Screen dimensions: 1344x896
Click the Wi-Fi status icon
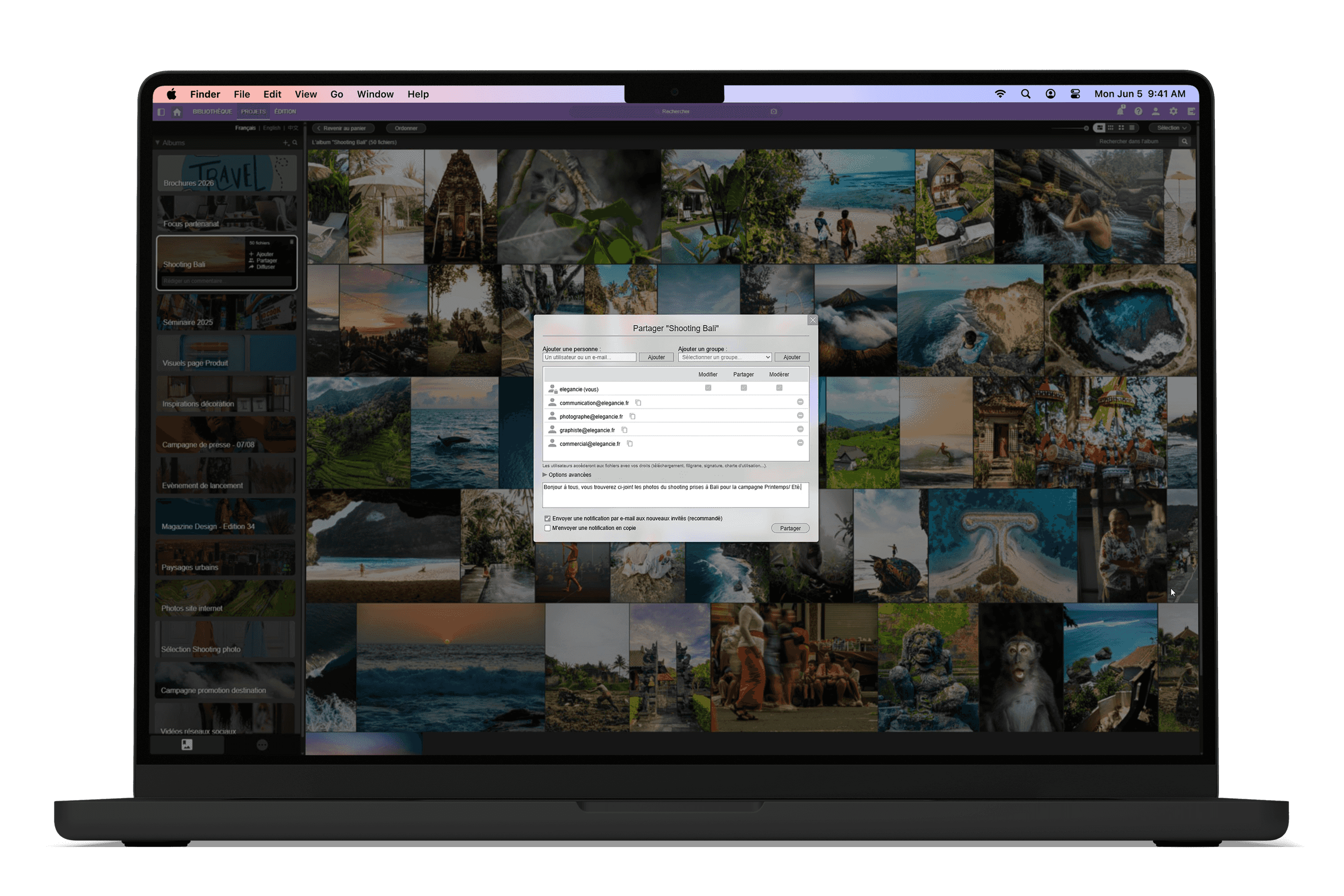[1000, 94]
